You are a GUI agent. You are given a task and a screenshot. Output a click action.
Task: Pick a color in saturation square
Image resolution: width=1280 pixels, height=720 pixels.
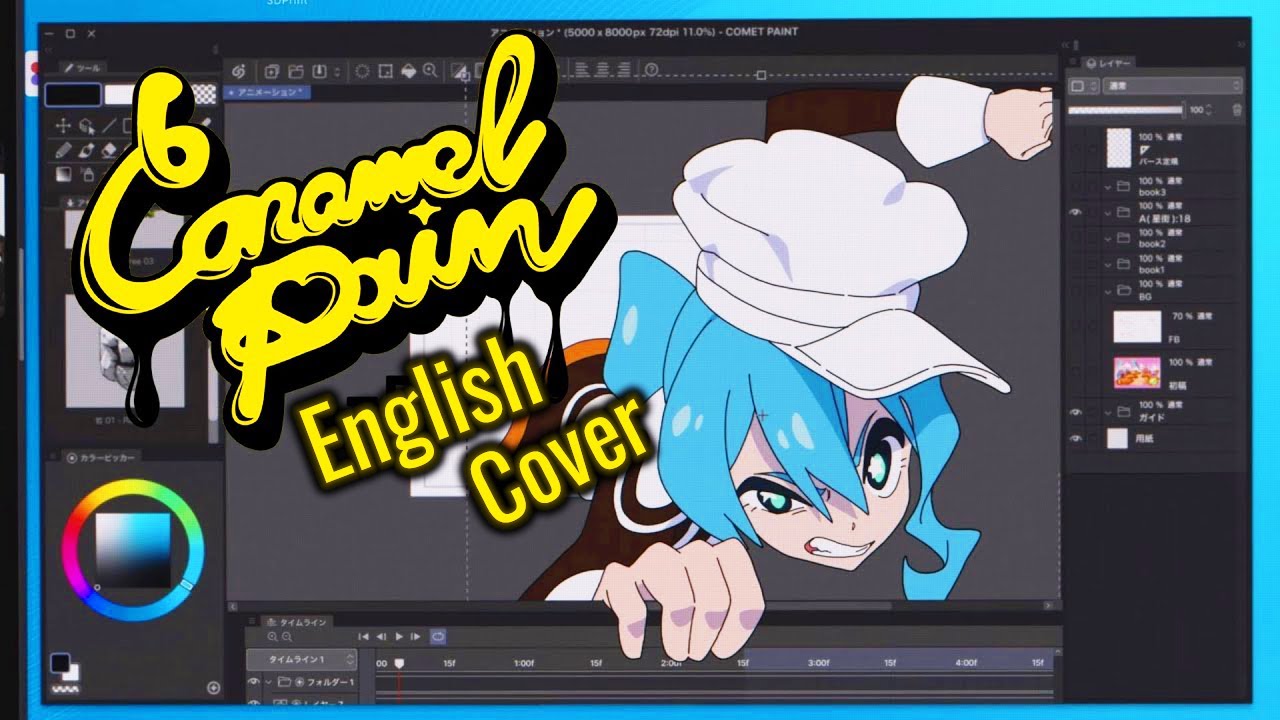tap(135, 552)
